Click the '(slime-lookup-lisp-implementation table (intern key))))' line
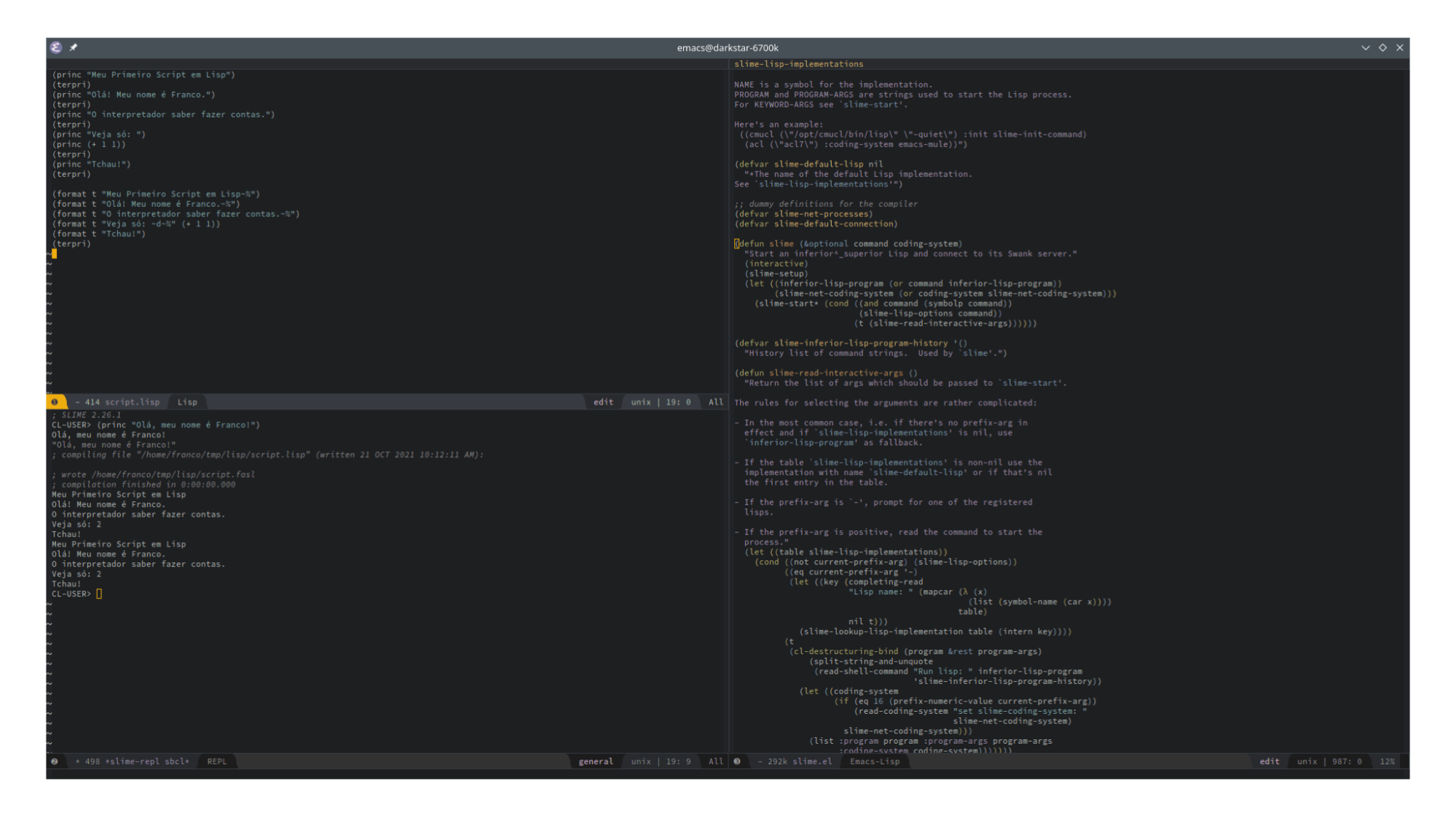This screenshot has width=1456, height=834. (x=935, y=632)
